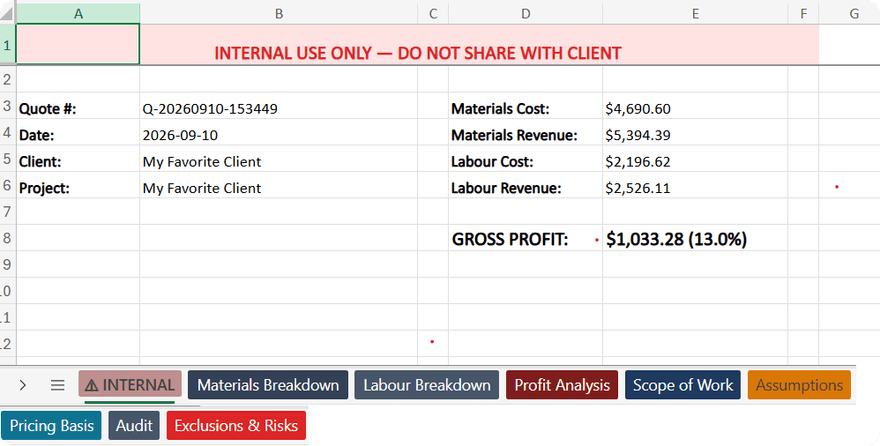The image size is (880, 446).
Task: Open the Scope of Work tab
Action: pyautogui.click(x=682, y=385)
